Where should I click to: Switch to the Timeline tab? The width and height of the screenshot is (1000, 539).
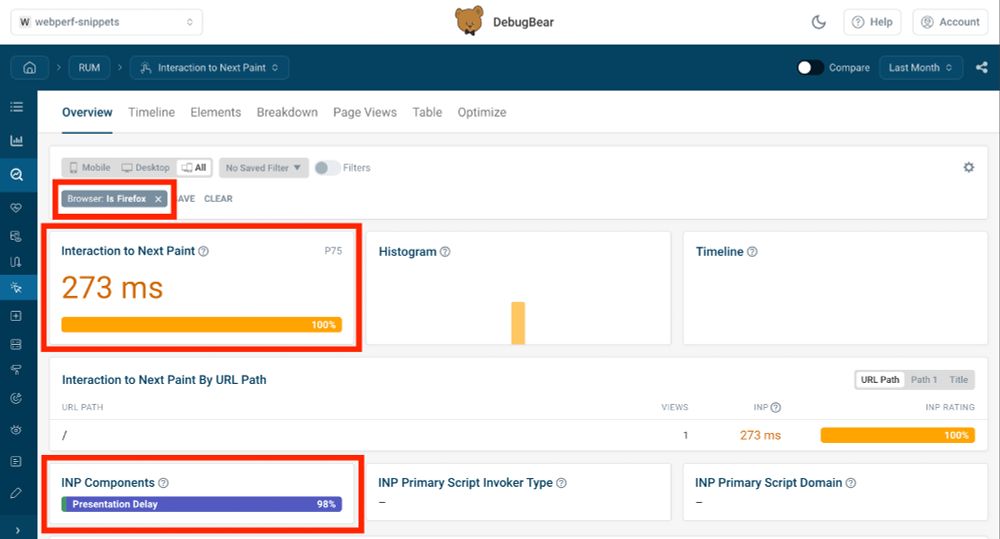[151, 112]
